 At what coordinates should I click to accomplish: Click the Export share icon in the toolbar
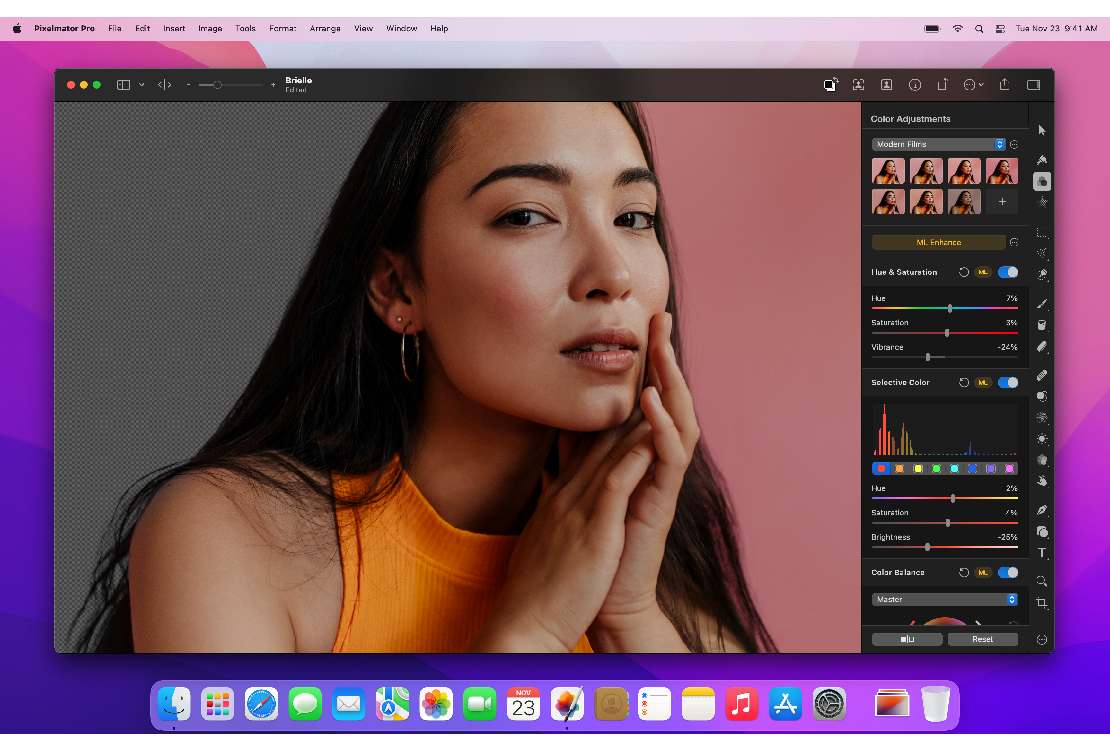click(x=1004, y=85)
